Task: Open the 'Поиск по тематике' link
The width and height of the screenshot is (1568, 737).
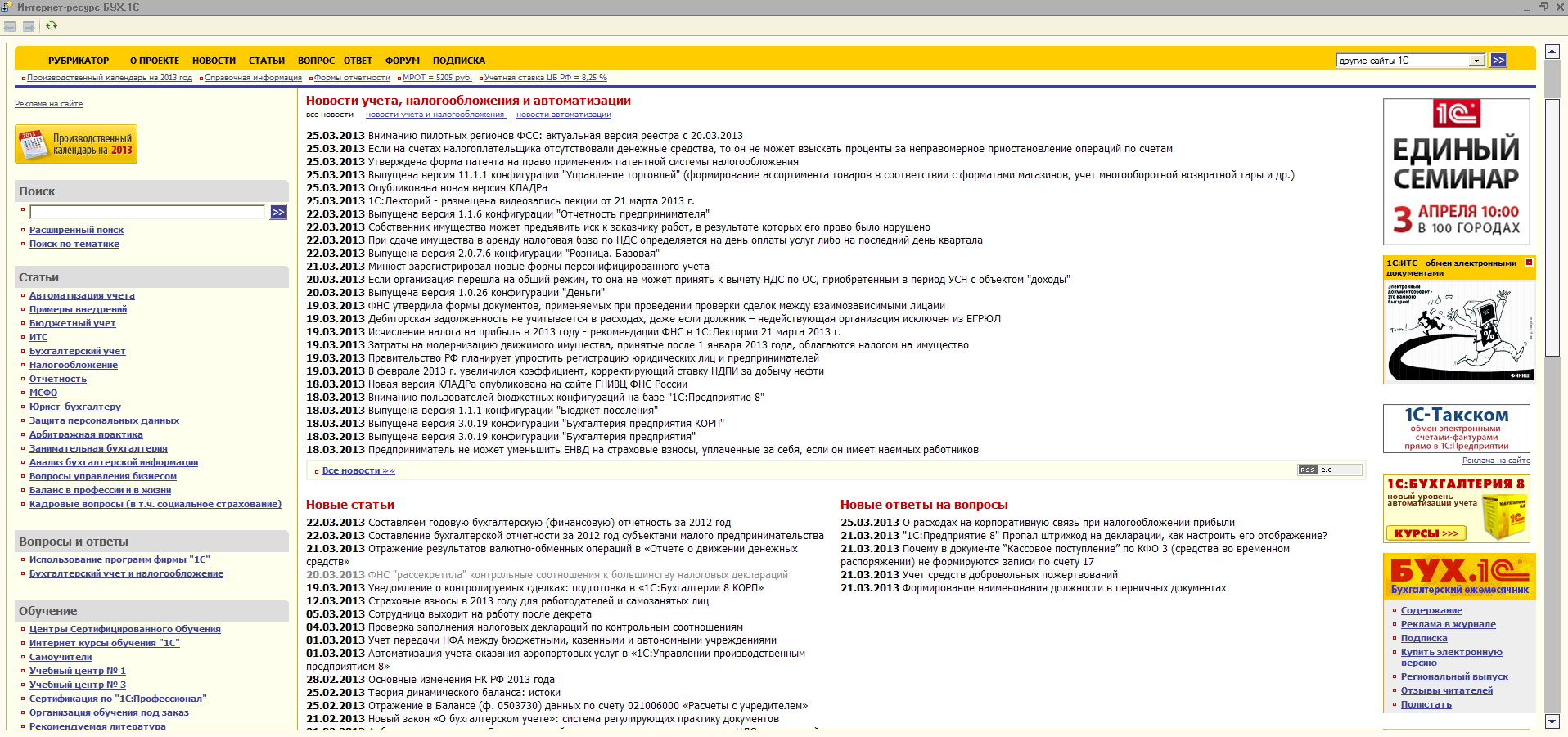Action: 74,244
